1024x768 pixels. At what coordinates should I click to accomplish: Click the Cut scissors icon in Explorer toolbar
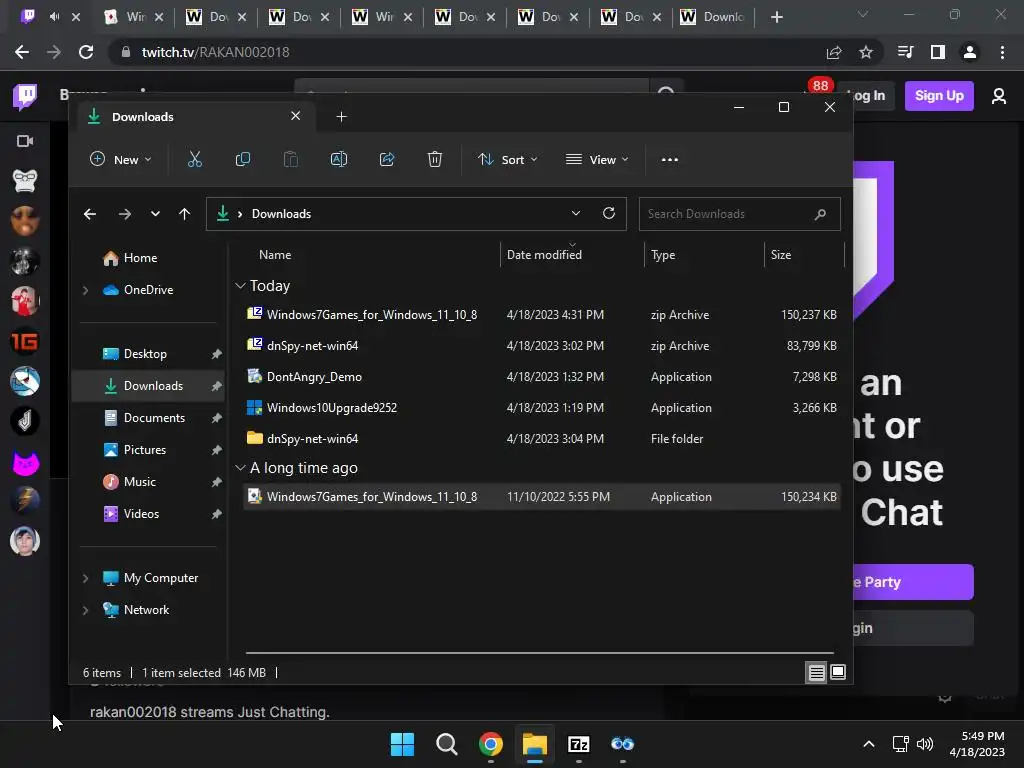click(195, 159)
